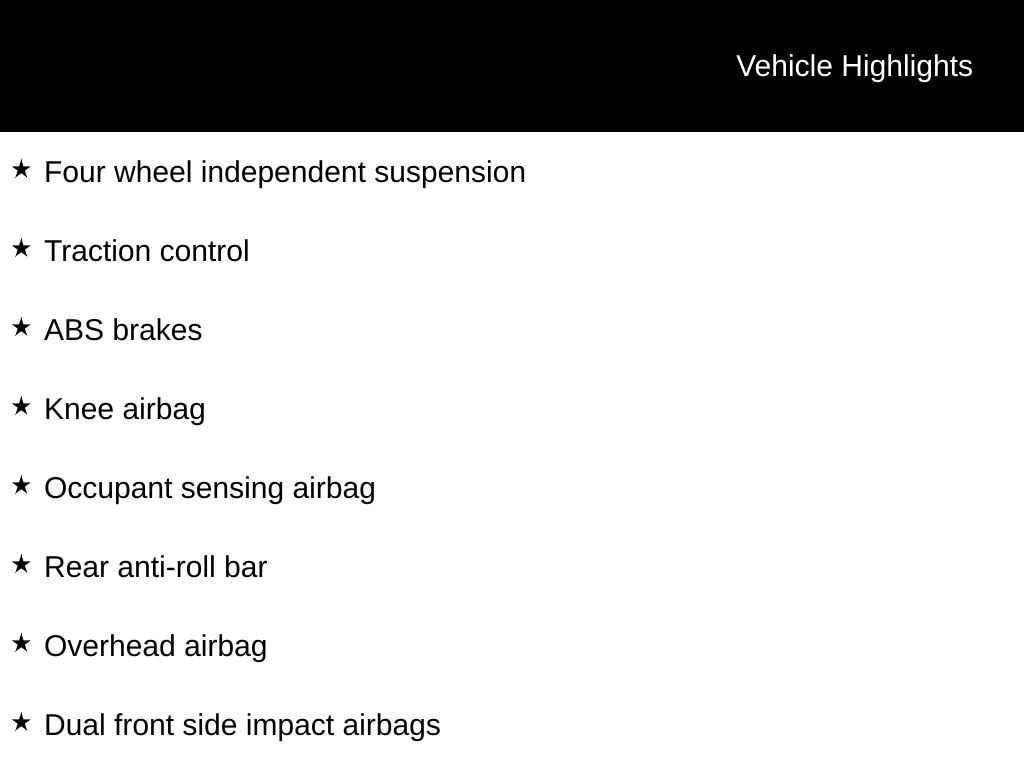The height and width of the screenshot is (768, 1024).
Task: Select the star beside Overhead airbag
Action: pos(21,644)
